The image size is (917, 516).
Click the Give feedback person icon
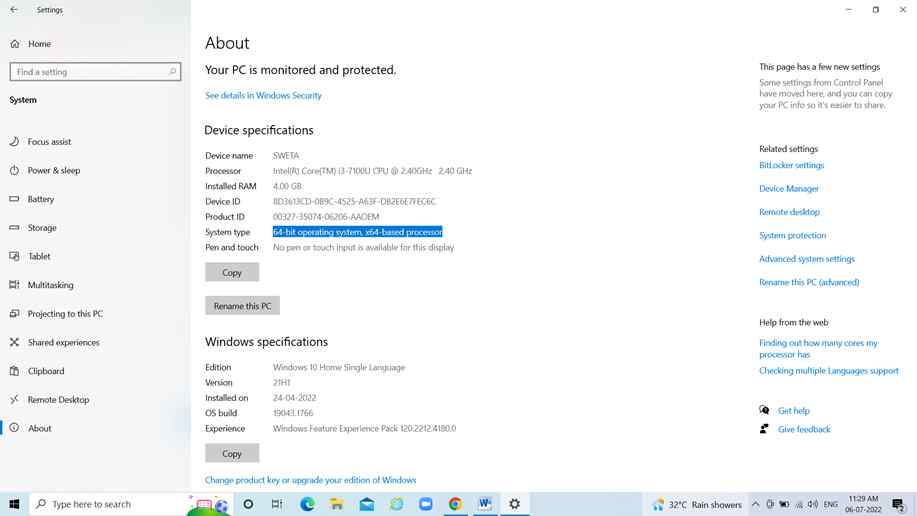pos(764,429)
